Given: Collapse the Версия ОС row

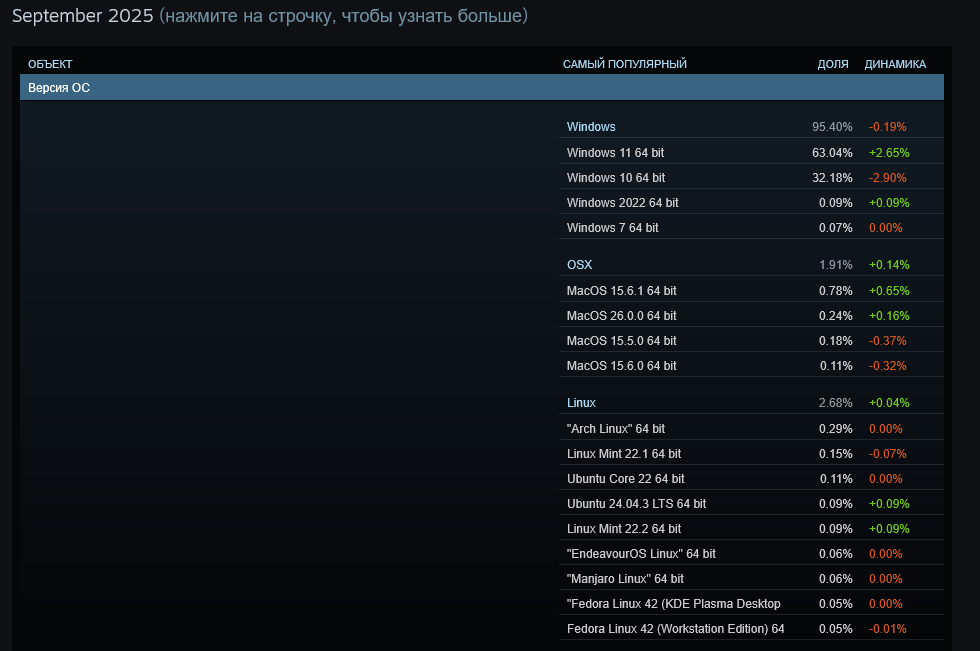Looking at the screenshot, I should [482, 87].
